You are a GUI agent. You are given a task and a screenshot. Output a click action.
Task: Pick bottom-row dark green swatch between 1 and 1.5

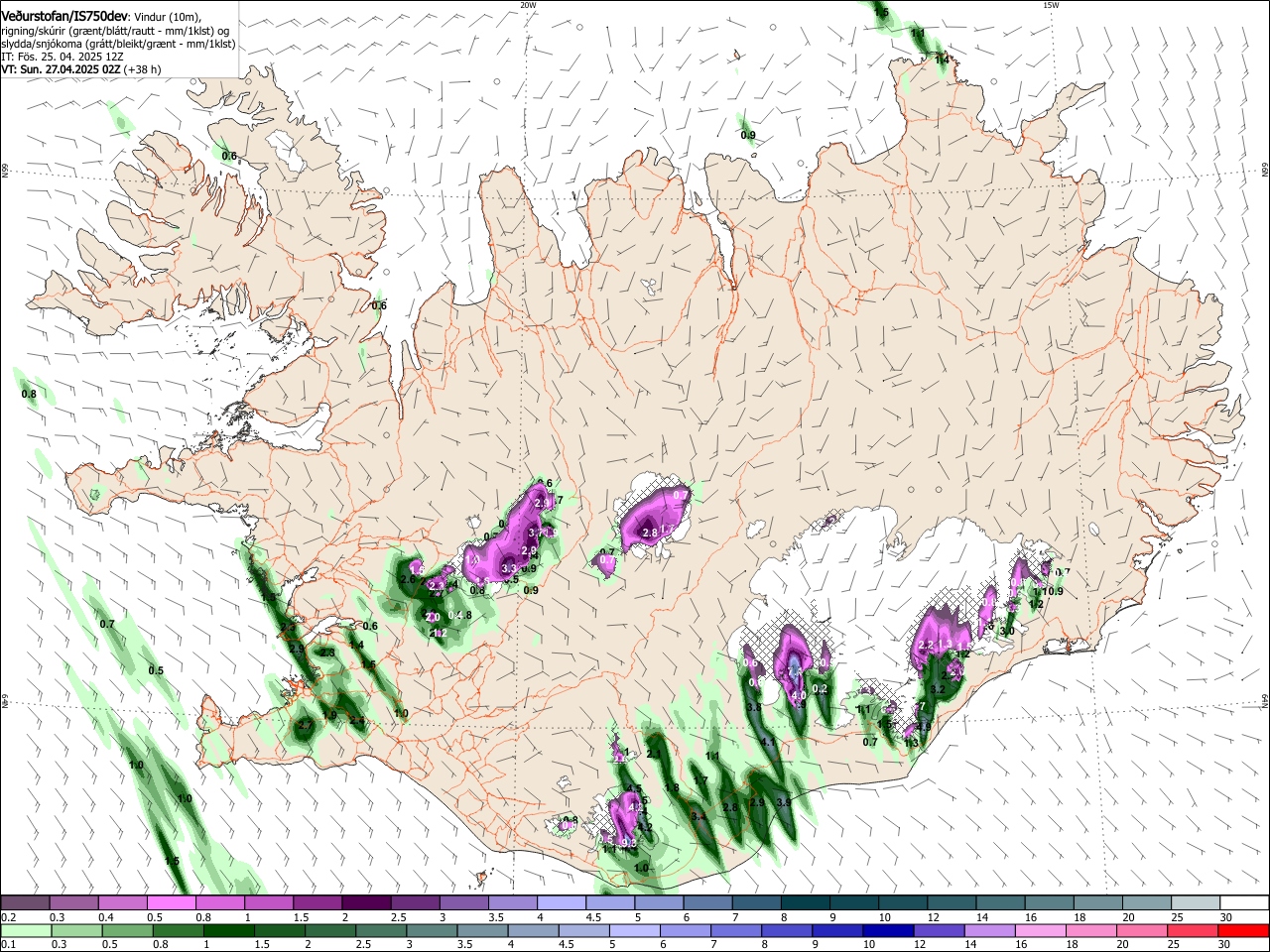tap(228, 930)
